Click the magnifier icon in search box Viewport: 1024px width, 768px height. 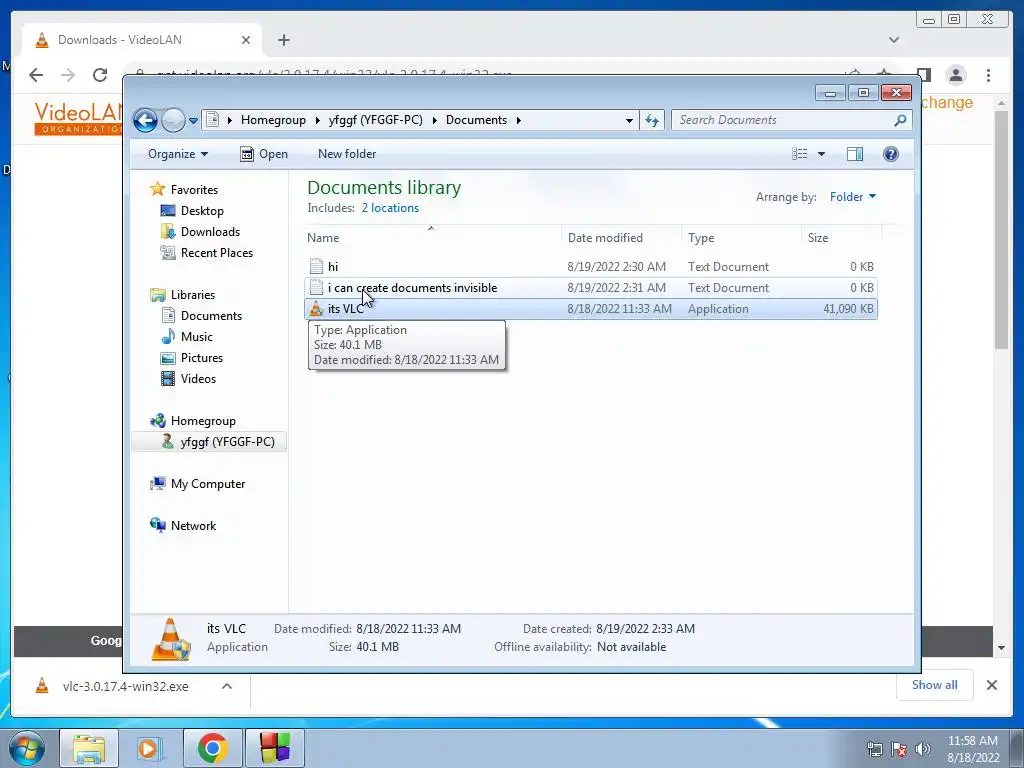(x=901, y=120)
